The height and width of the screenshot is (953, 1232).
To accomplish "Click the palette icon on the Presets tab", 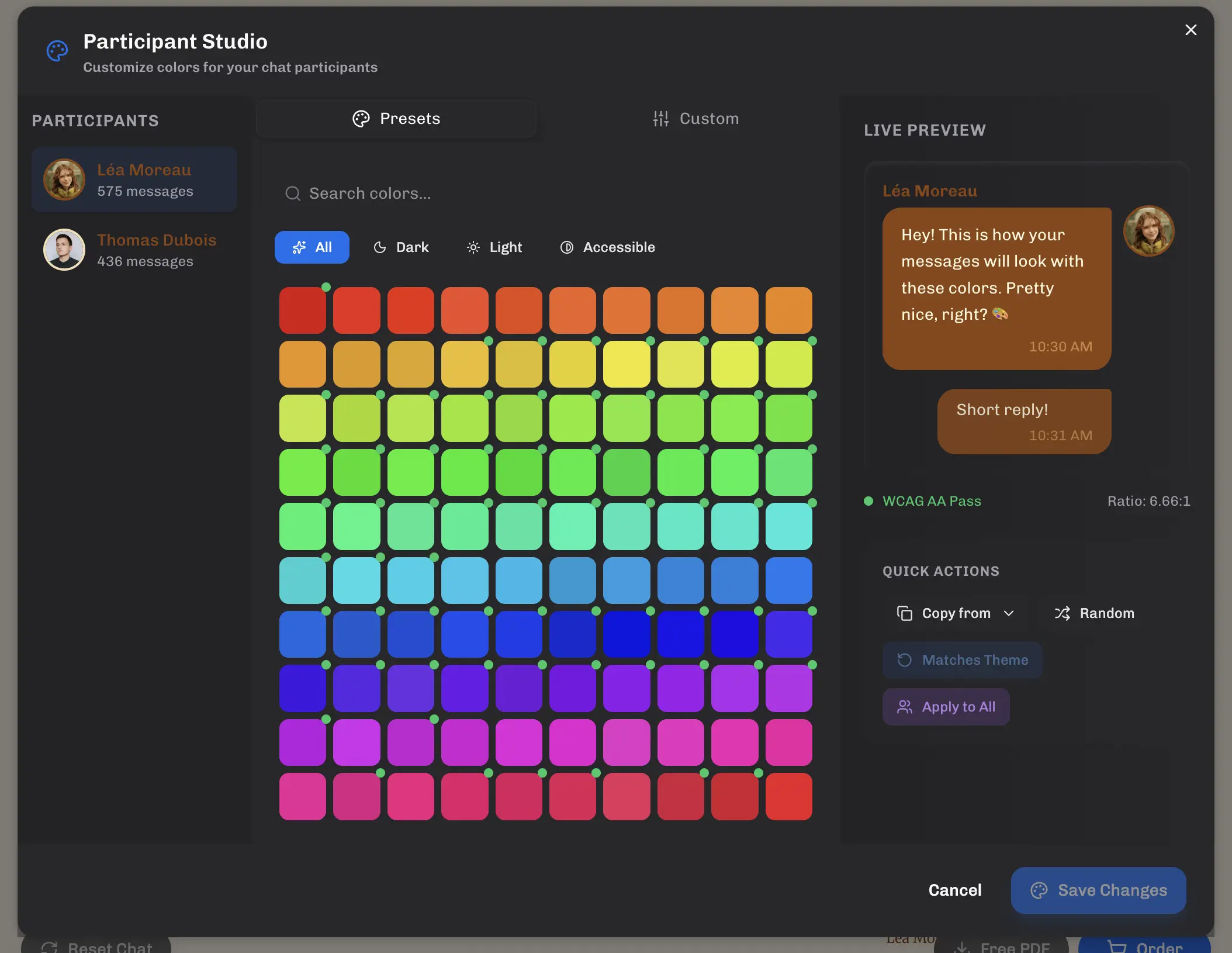I will coord(361,119).
